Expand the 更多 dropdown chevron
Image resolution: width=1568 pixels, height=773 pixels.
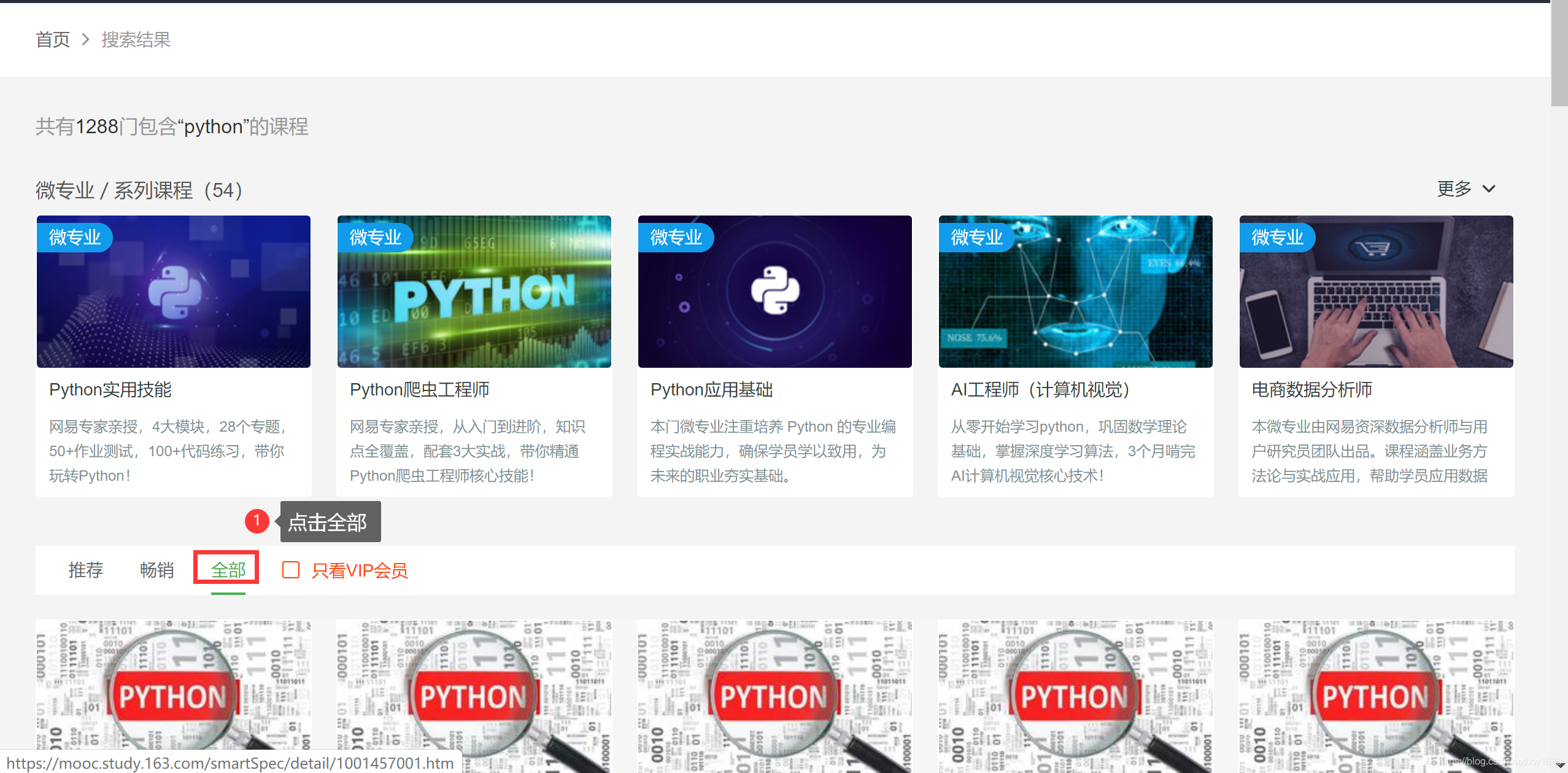click(x=1489, y=188)
